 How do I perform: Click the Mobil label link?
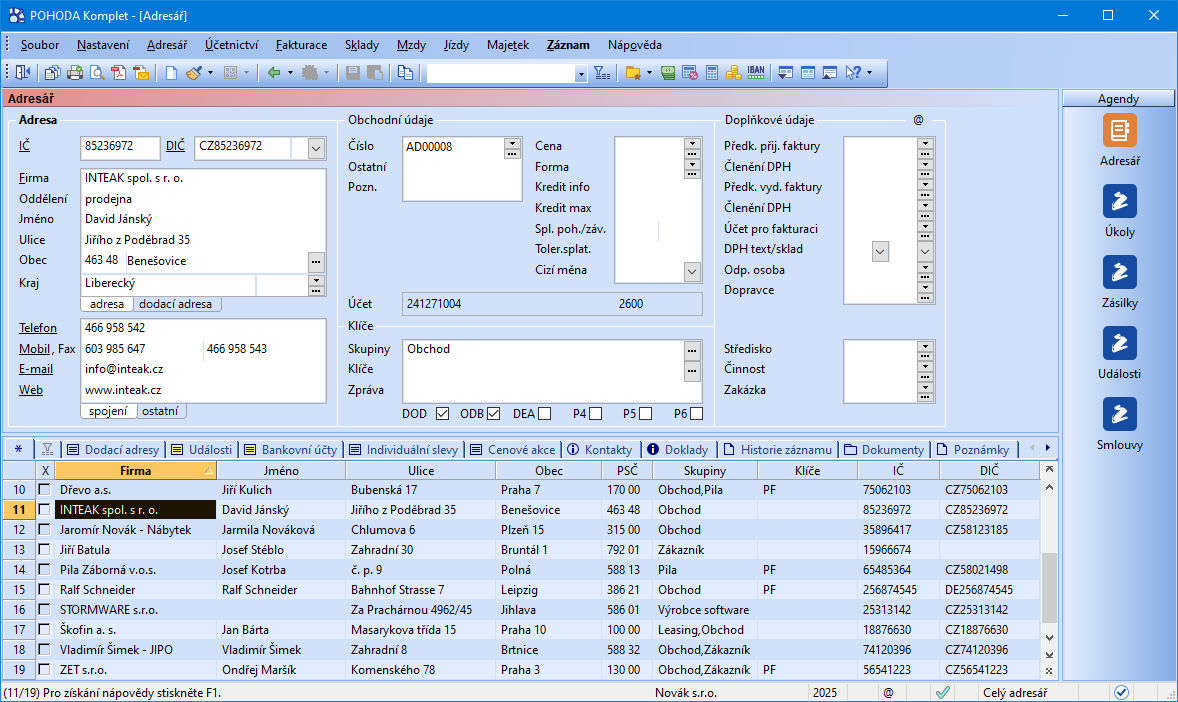point(35,349)
